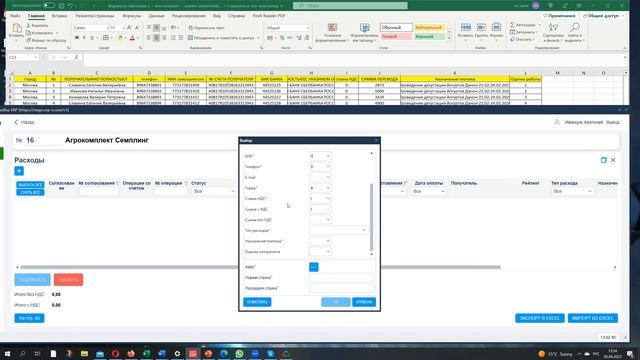Viewport: 640px width, 360px height.
Task: Click the Paste (Вставить) icon in Excel ribbon
Action: coord(17,28)
